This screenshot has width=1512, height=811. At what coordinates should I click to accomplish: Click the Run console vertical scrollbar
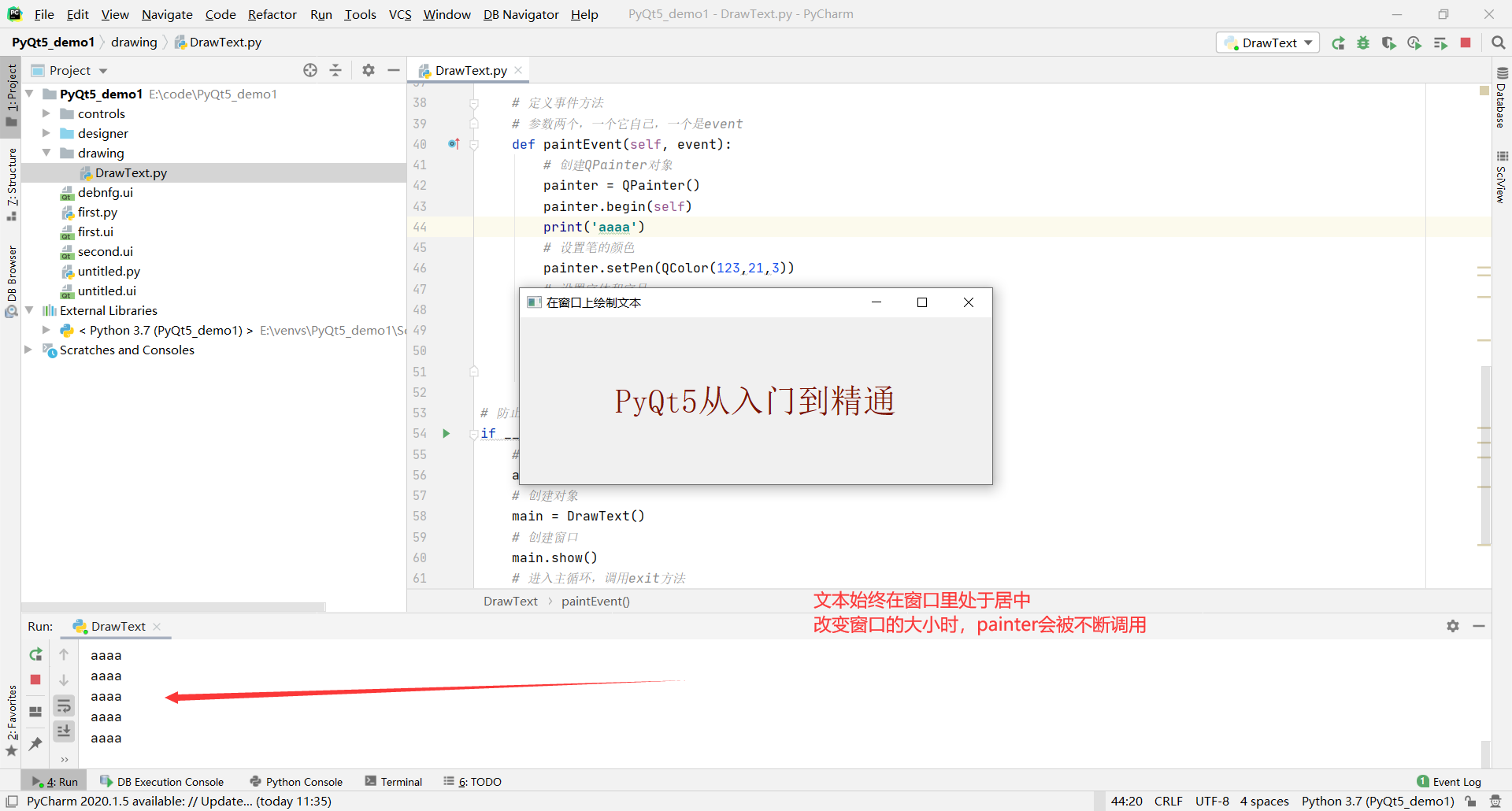point(1485,753)
